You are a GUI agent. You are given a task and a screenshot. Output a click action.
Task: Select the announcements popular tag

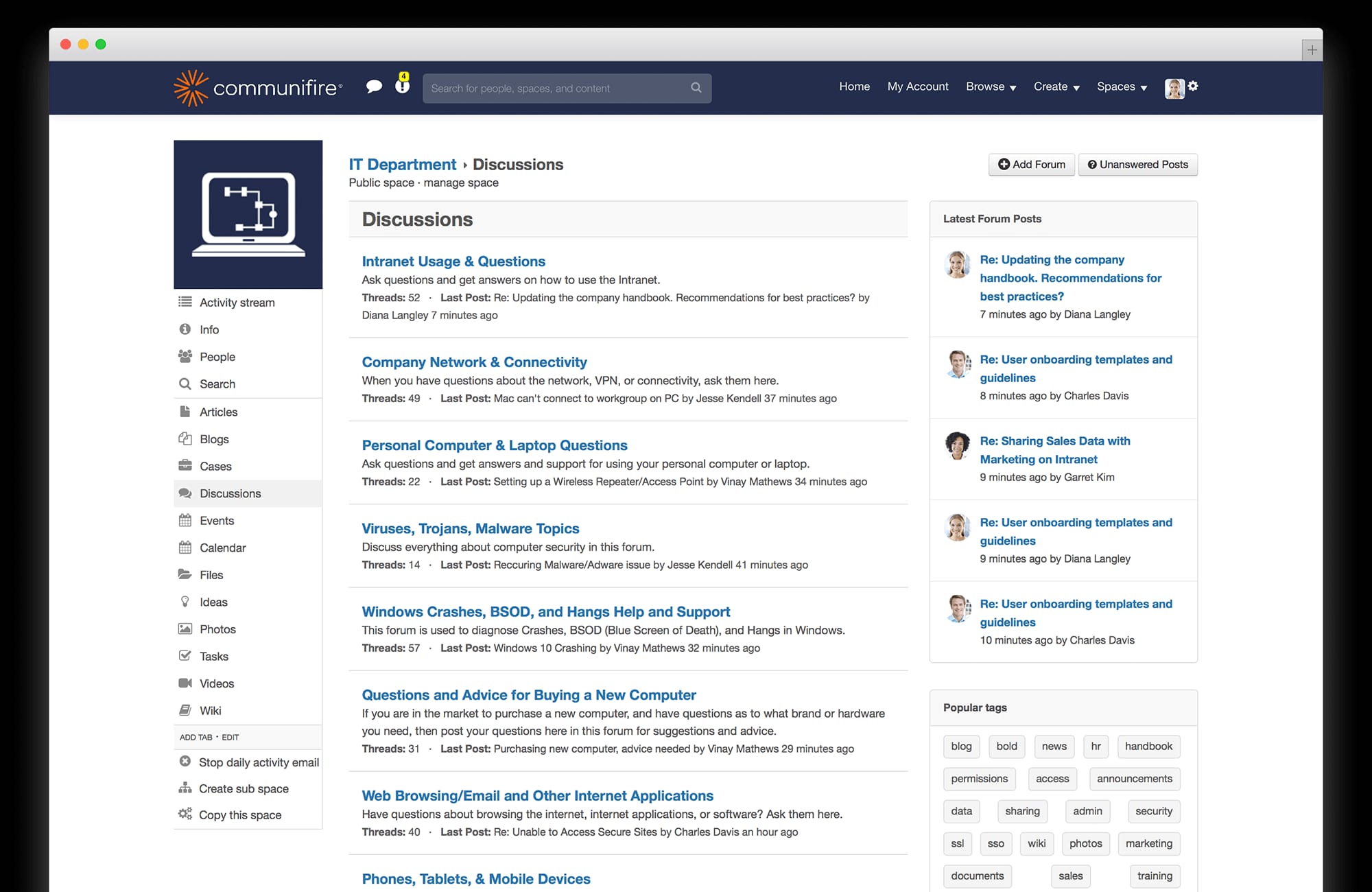(1134, 779)
